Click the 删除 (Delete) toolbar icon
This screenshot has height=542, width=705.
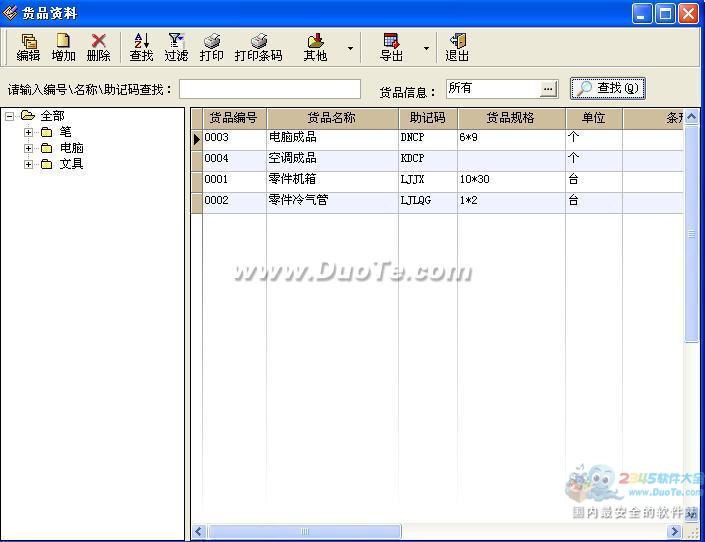(98, 47)
